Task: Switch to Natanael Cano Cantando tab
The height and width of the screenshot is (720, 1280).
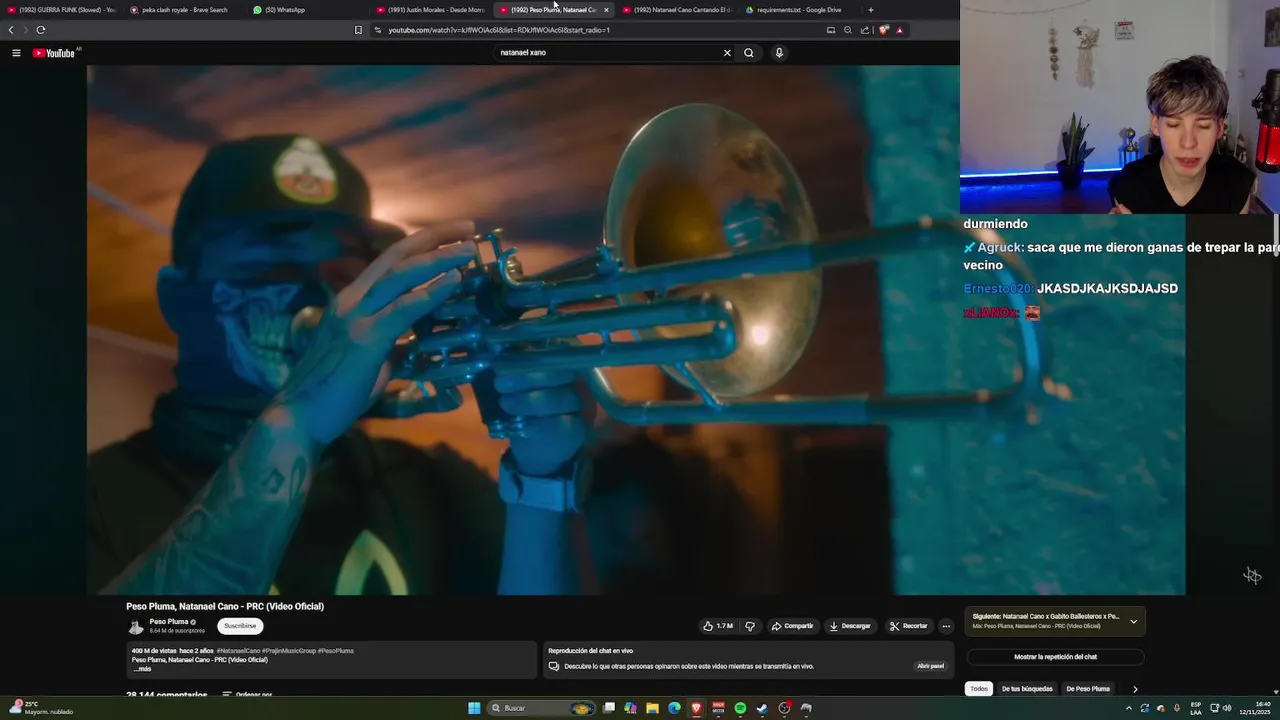Action: point(676,10)
